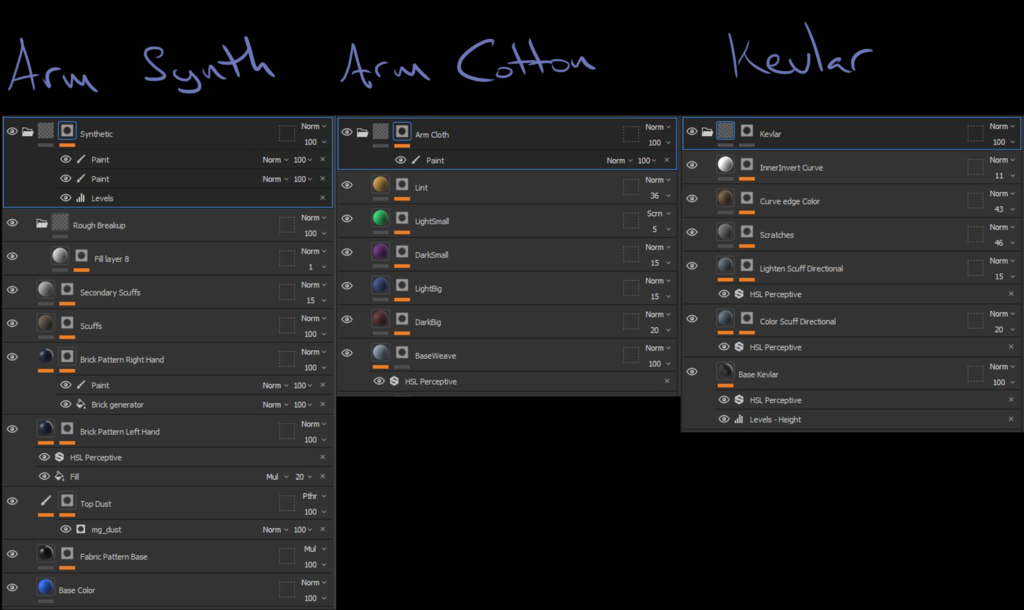Viewport: 1024px width, 610px height.
Task: Select the Brick Pattern Right Hand layer
Action: [168, 359]
